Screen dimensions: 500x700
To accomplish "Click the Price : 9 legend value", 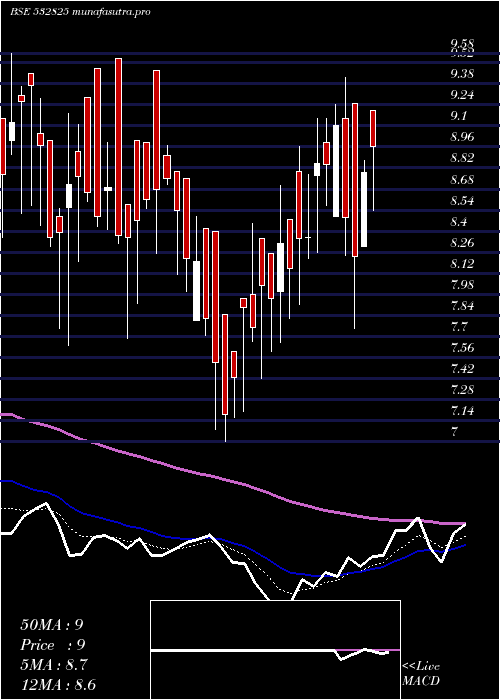I will pyautogui.click(x=53, y=645).
